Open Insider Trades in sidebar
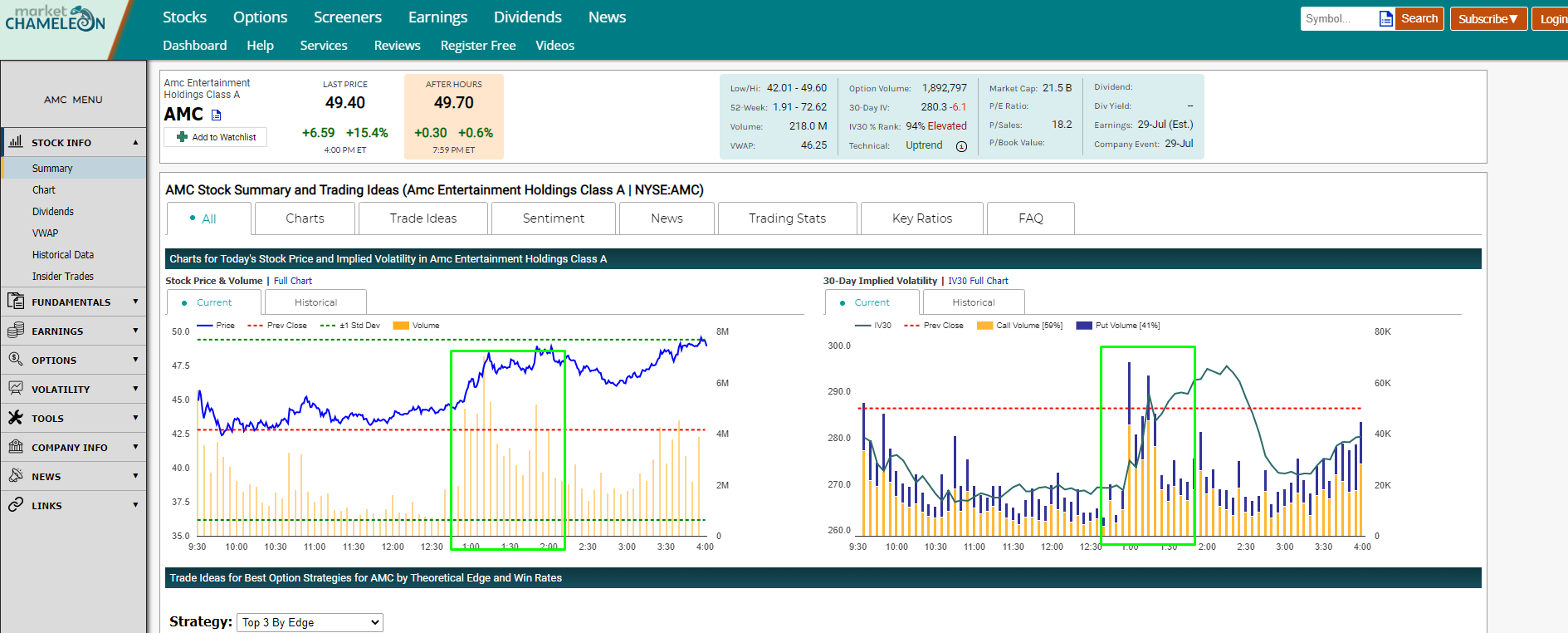 63,276
